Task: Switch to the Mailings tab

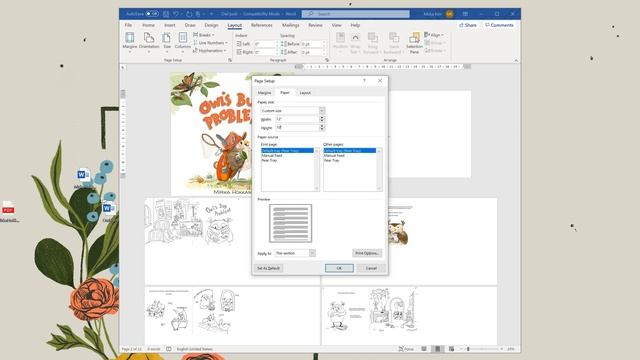Action: 290,25
